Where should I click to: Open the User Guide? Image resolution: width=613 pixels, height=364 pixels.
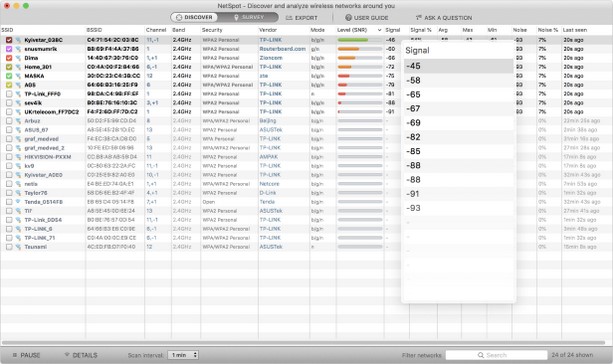[x=367, y=18]
